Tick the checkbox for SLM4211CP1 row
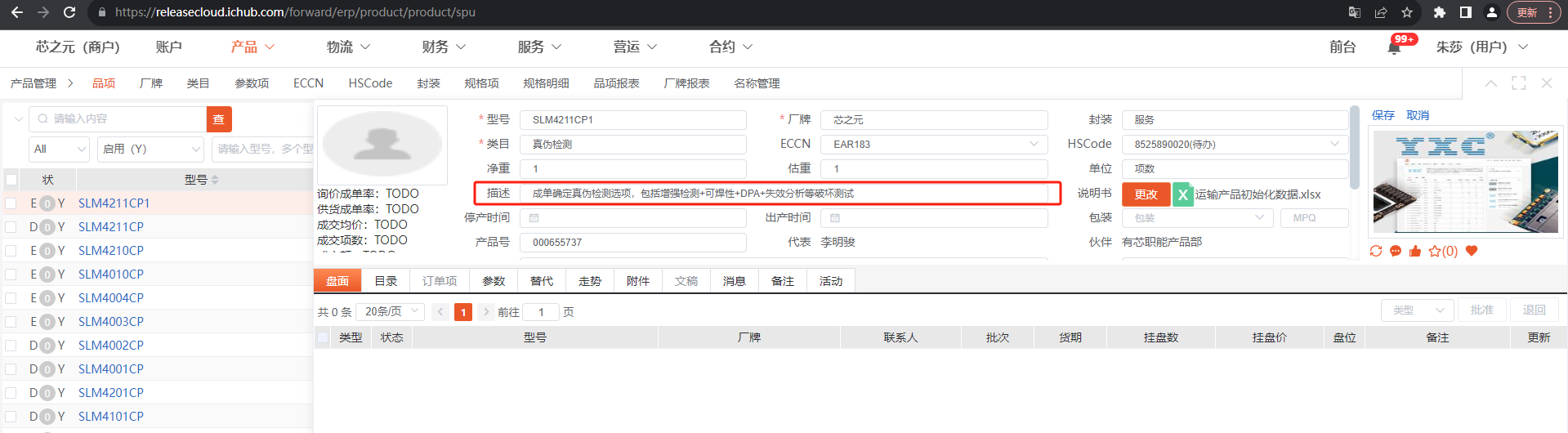 [x=11, y=203]
